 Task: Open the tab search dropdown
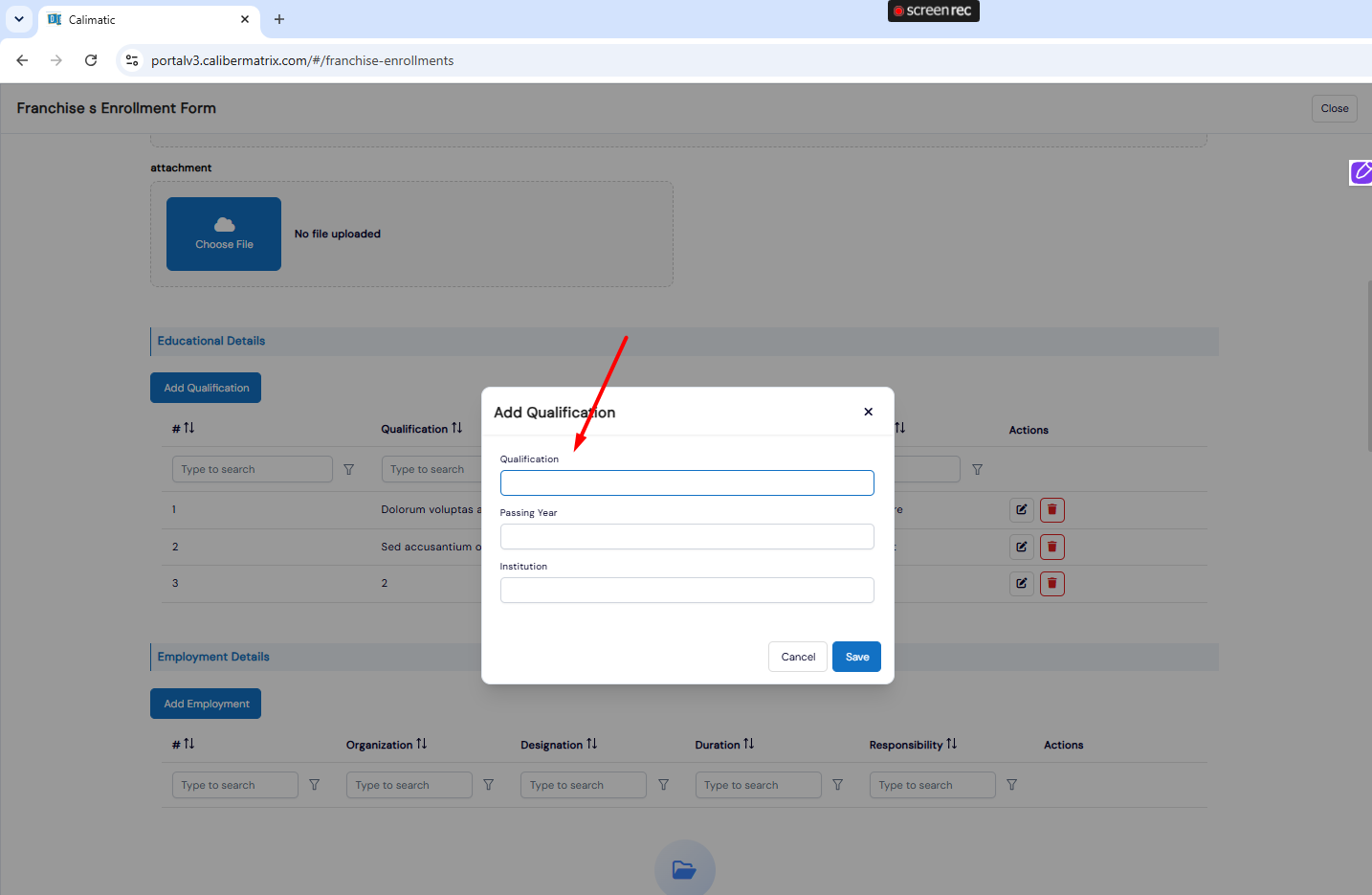pos(19,19)
